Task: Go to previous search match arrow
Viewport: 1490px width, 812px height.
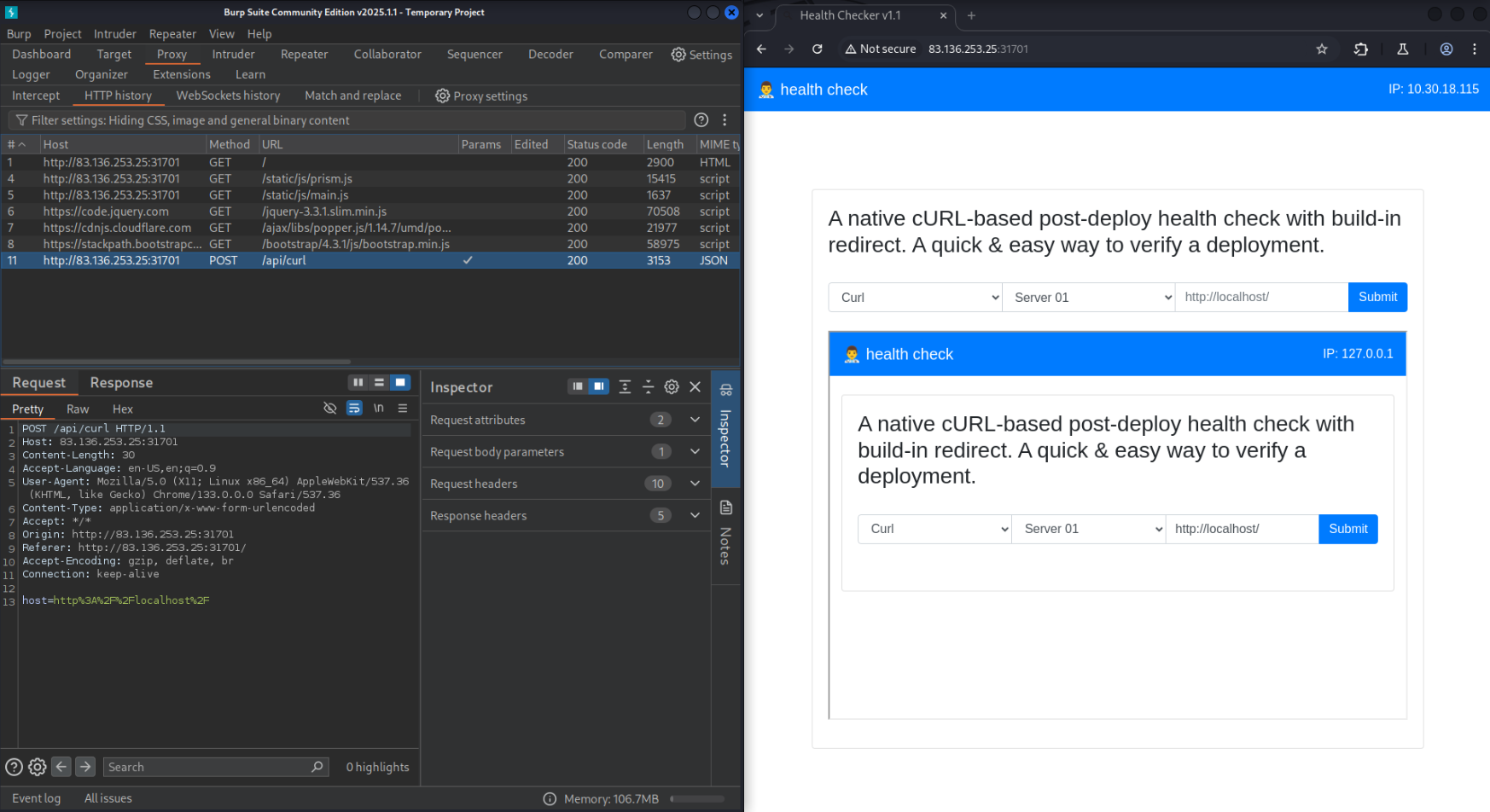Action: pyautogui.click(x=61, y=767)
